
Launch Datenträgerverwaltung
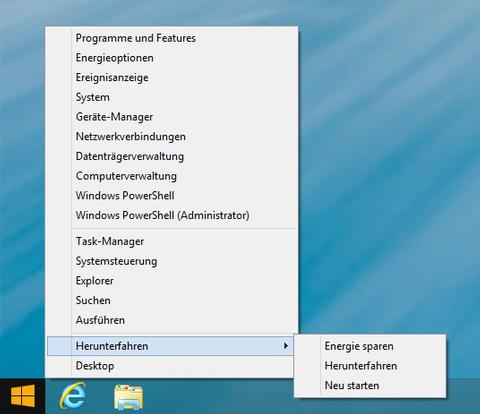[x=171, y=156]
